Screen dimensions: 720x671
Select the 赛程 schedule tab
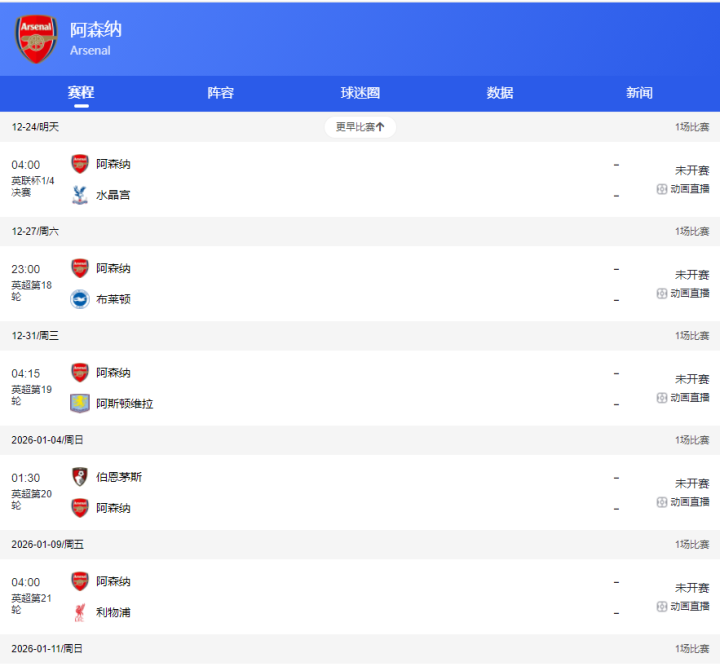pyautogui.click(x=81, y=93)
